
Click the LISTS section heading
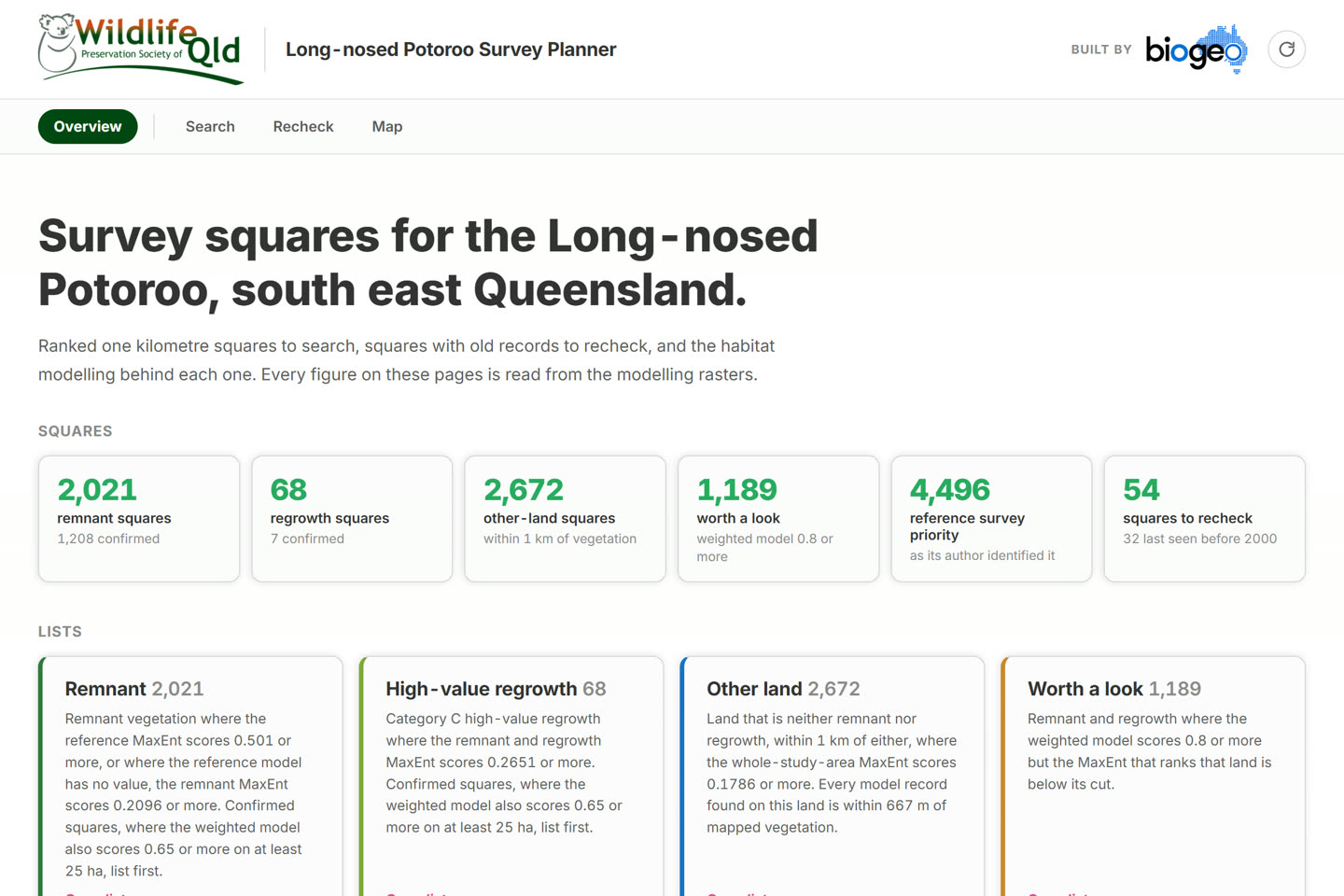[x=60, y=632]
